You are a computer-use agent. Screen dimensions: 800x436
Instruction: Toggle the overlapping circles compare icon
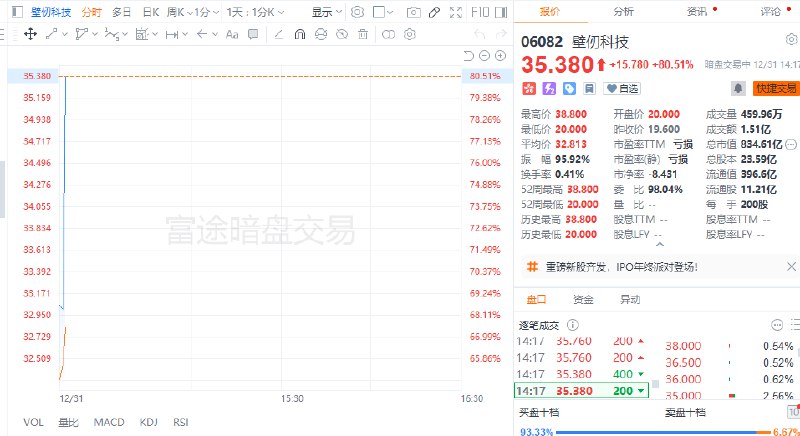389,34
